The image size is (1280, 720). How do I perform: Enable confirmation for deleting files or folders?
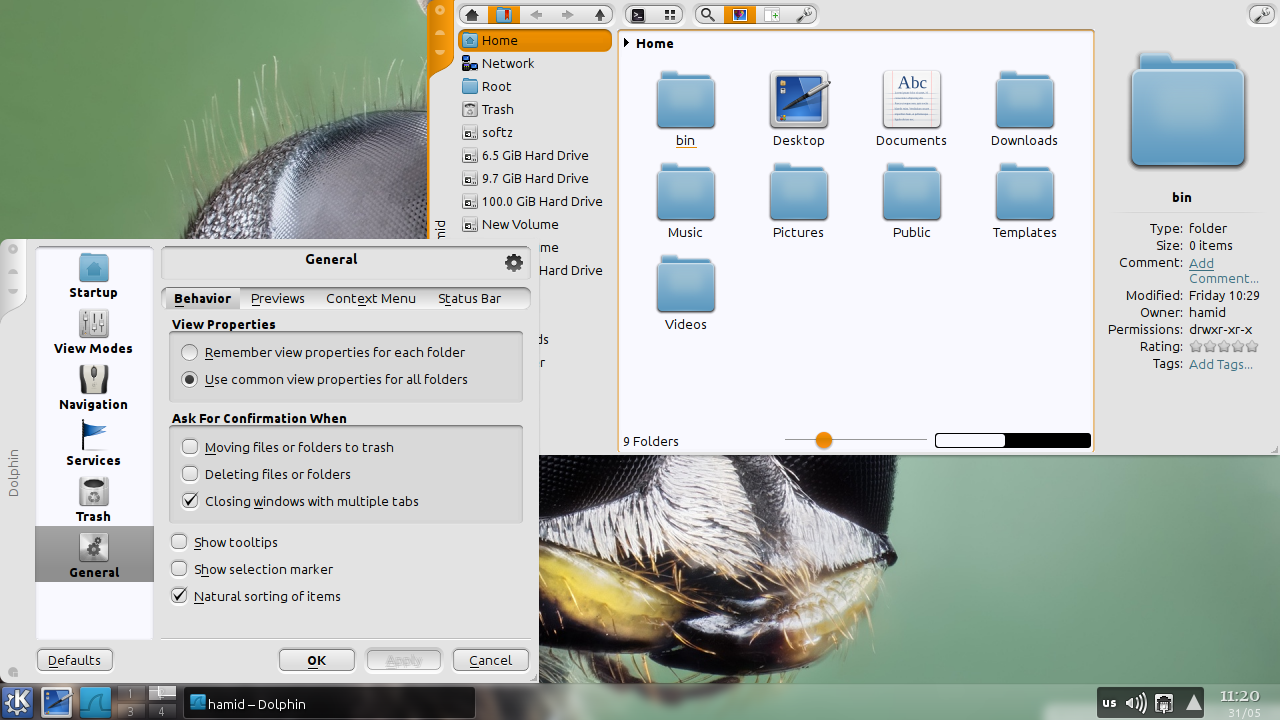[x=190, y=474]
